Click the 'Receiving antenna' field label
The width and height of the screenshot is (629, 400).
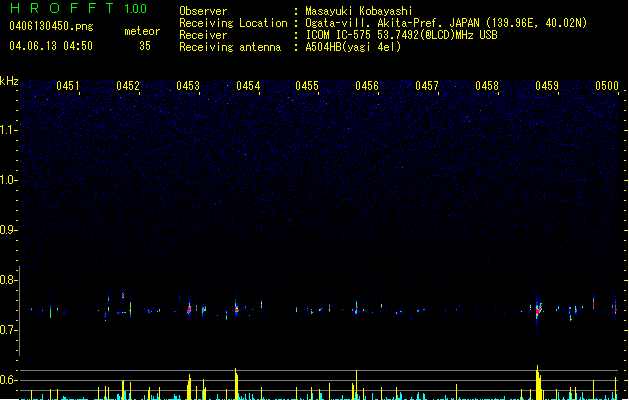point(230,47)
